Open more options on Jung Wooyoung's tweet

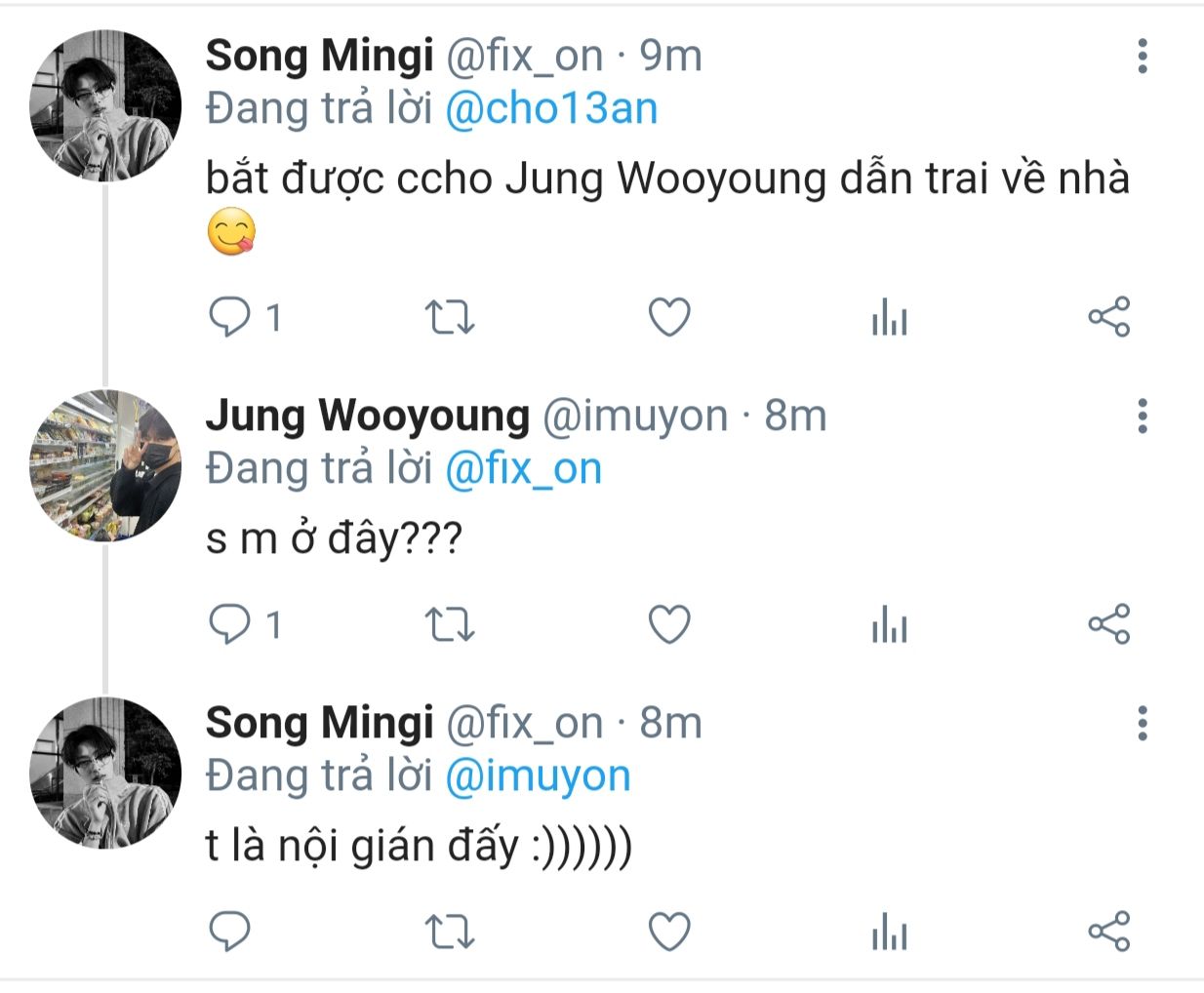pos(1142,416)
